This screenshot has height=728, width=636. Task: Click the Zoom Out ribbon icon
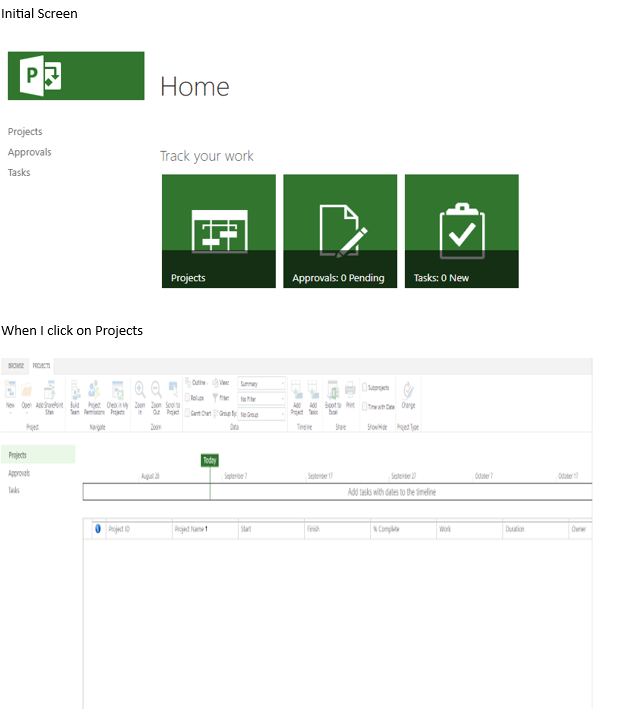[156, 397]
